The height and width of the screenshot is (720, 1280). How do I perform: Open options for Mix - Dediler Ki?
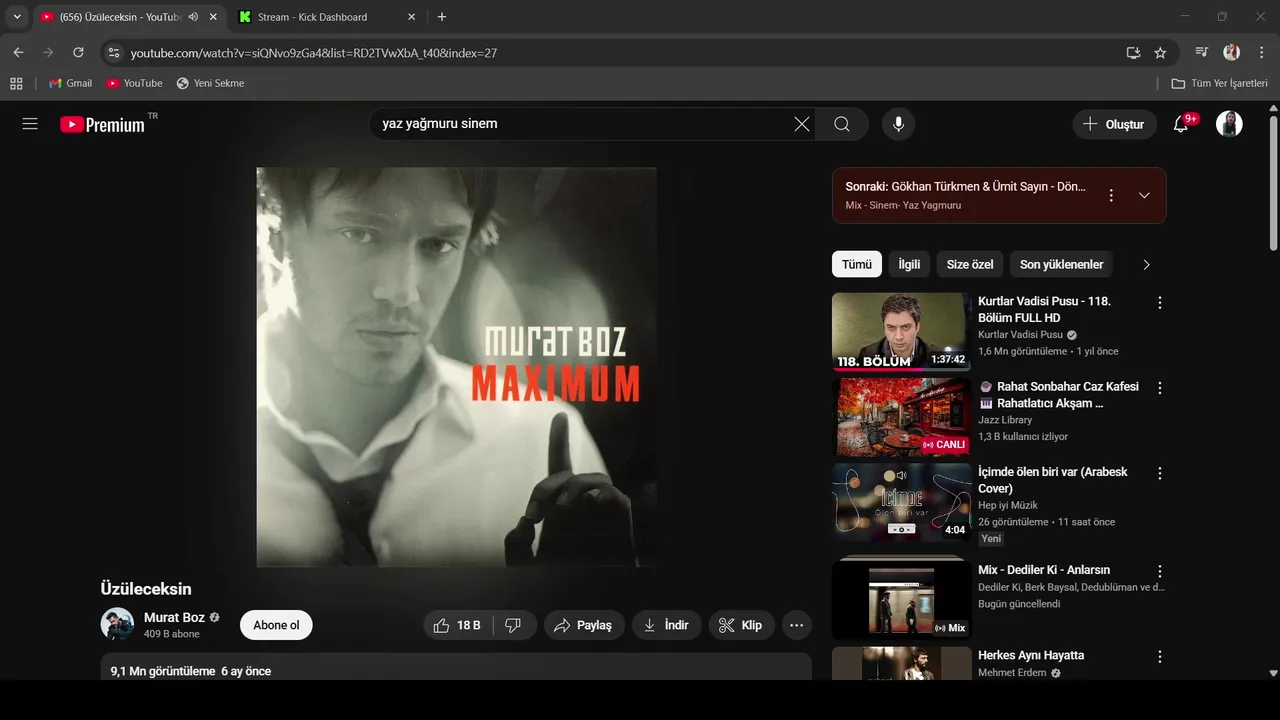1160,571
